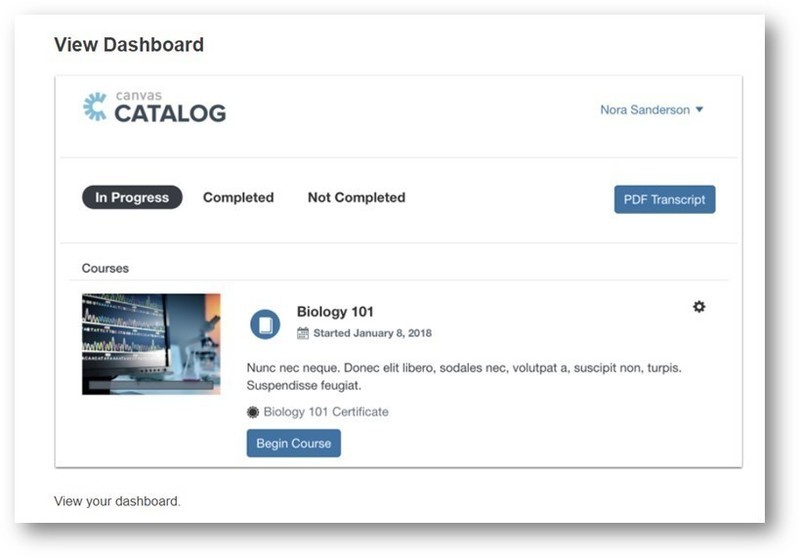Switch to the Completed tab
Viewport: 800px width, 558px height.
tap(238, 198)
